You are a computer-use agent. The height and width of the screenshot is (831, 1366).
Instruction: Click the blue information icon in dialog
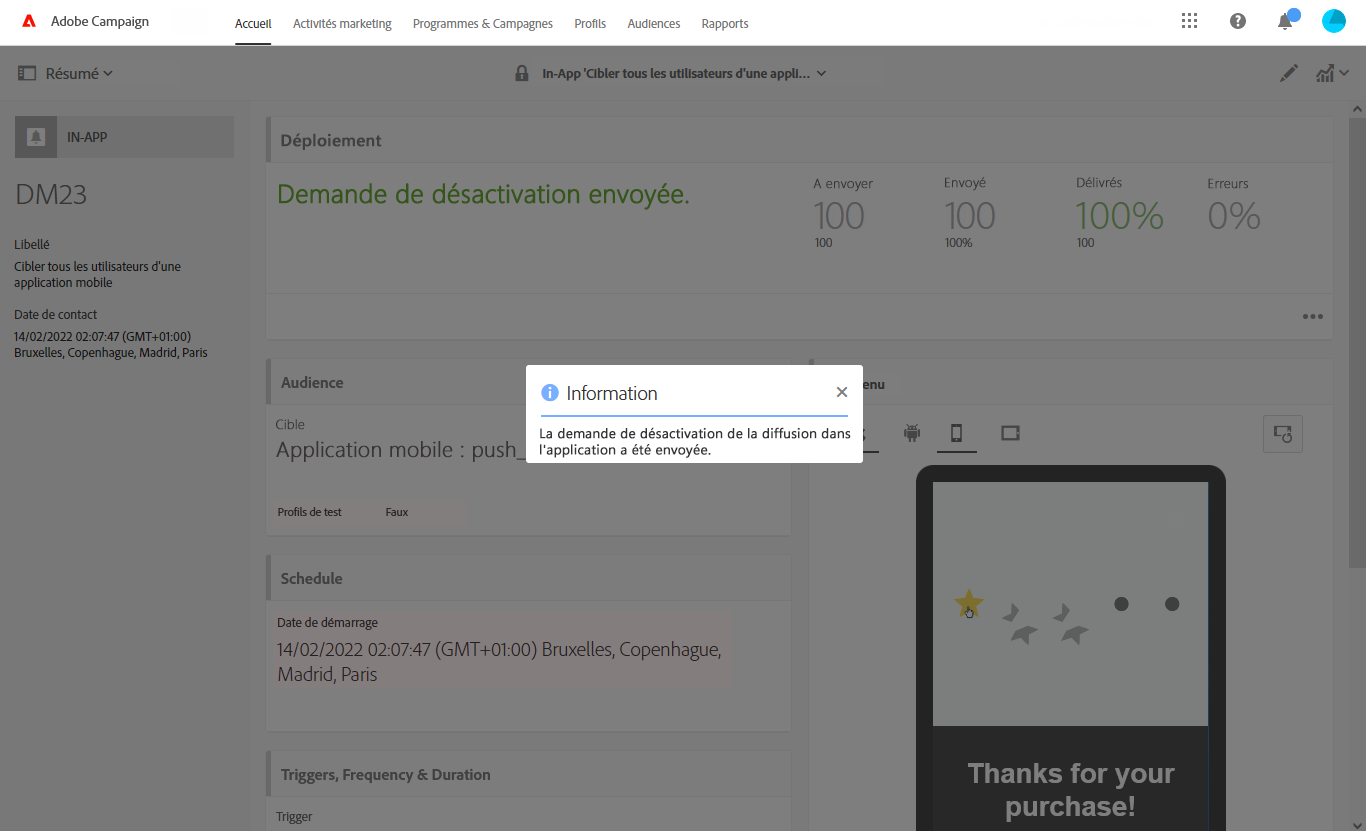tap(549, 393)
